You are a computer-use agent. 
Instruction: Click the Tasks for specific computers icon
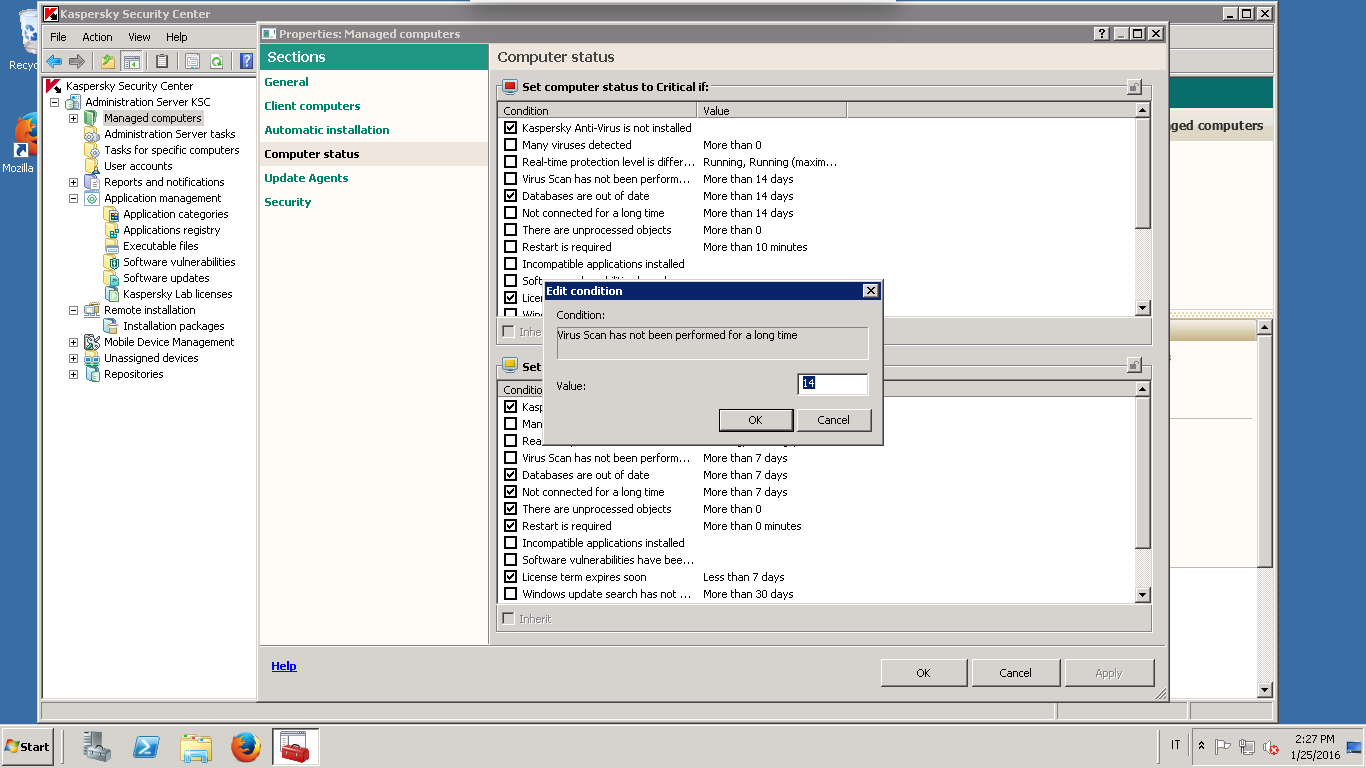[x=92, y=150]
